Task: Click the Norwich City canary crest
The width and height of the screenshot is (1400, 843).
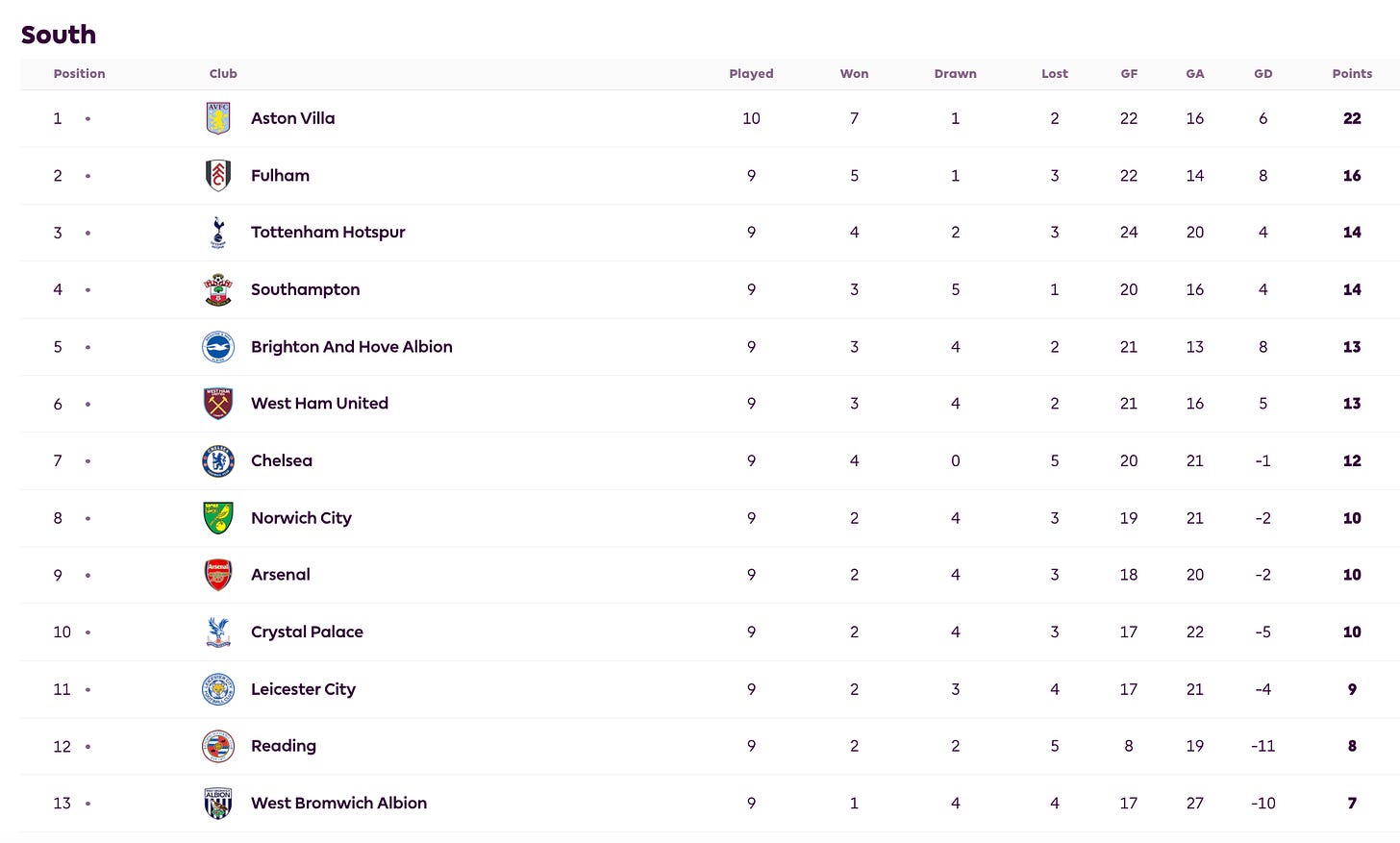Action: (218, 518)
